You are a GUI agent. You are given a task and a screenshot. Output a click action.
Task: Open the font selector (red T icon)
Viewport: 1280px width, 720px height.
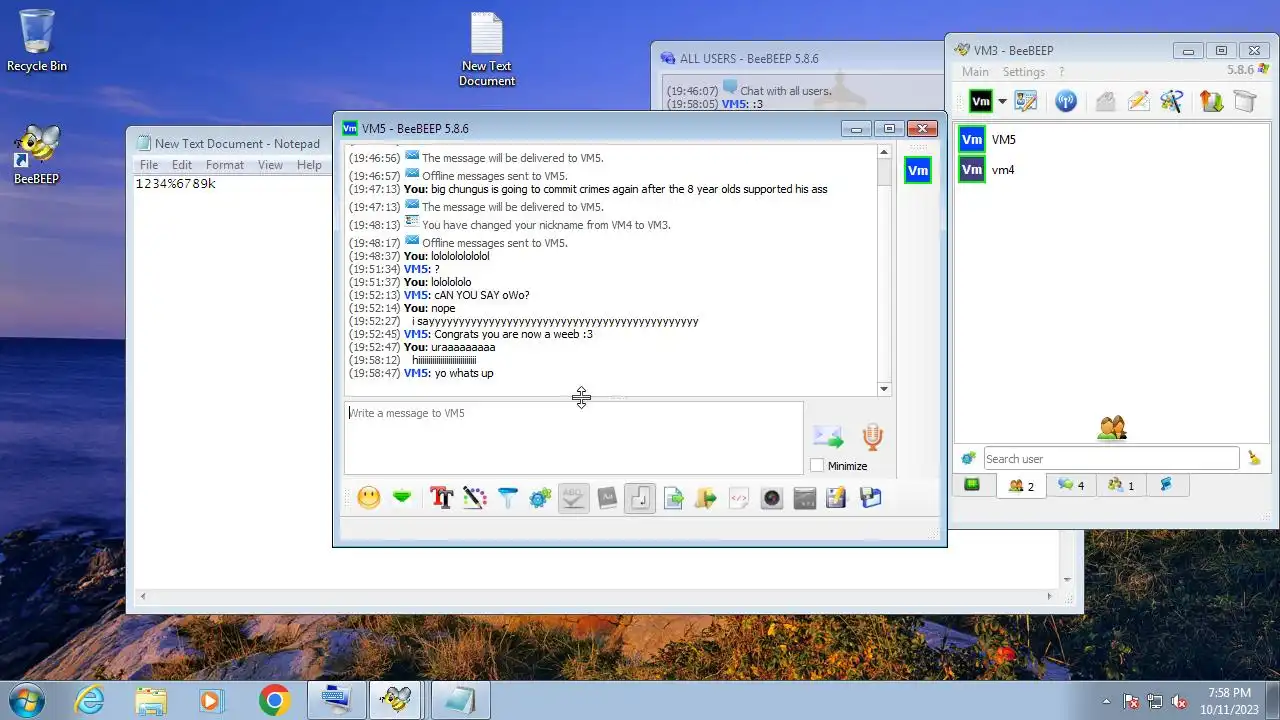442,497
